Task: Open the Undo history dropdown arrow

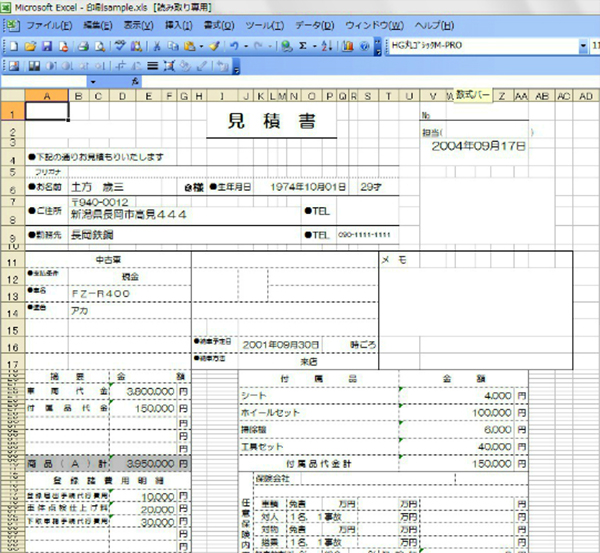Action: point(246,46)
